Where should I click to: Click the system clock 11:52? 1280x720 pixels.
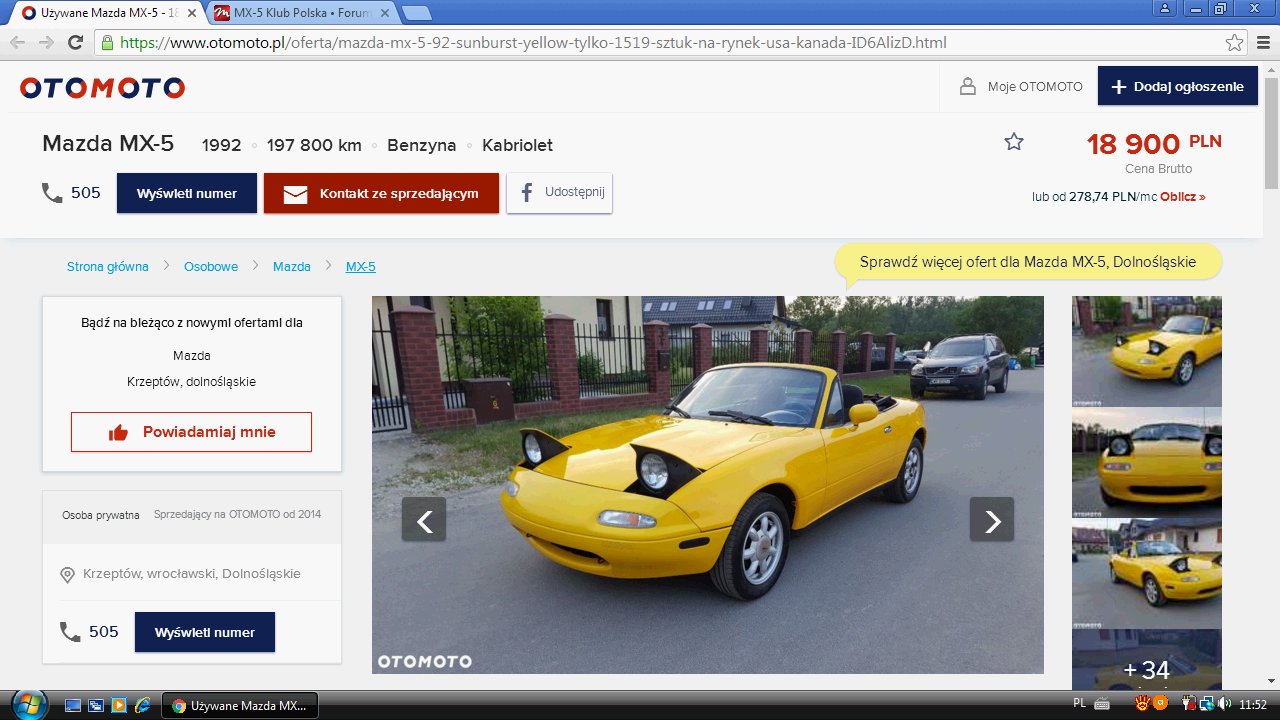(x=1253, y=705)
